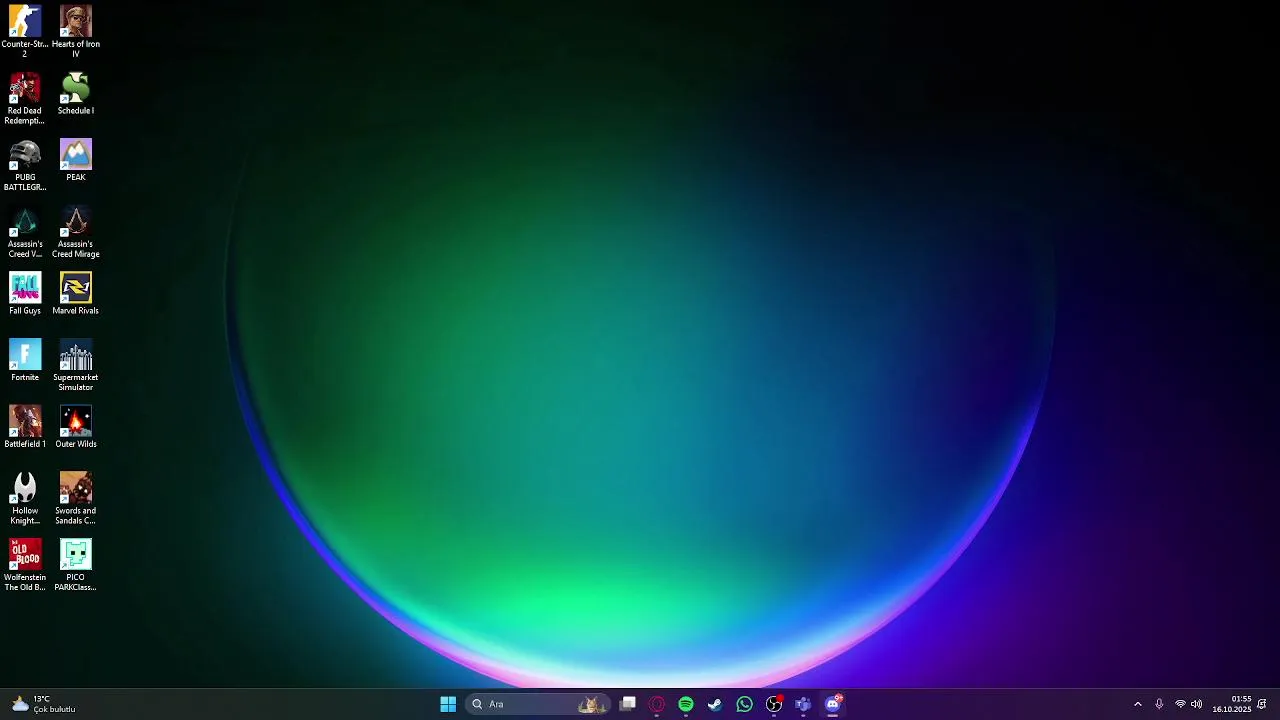Image resolution: width=1280 pixels, height=720 pixels.
Task: Open the clock and date 16.10.2025
Action: [x=1232, y=704]
